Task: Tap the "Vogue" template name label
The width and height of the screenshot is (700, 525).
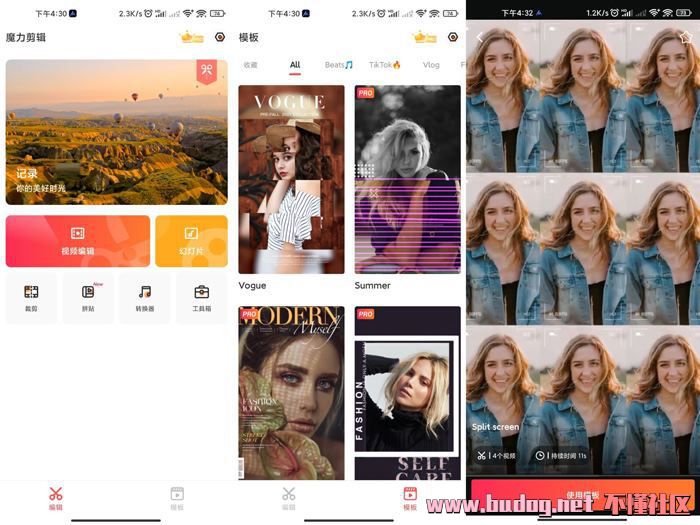Action: click(252, 286)
